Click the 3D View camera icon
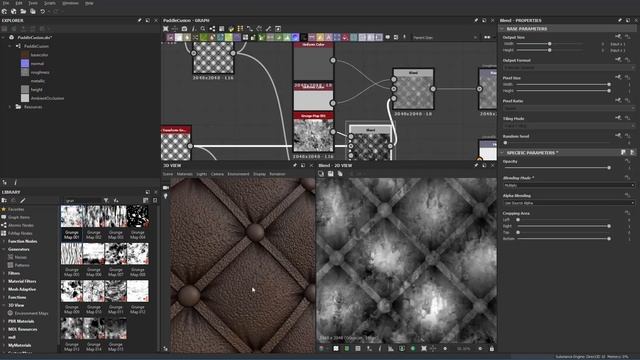Screen dimensions: 640x360 coord(166,188)
